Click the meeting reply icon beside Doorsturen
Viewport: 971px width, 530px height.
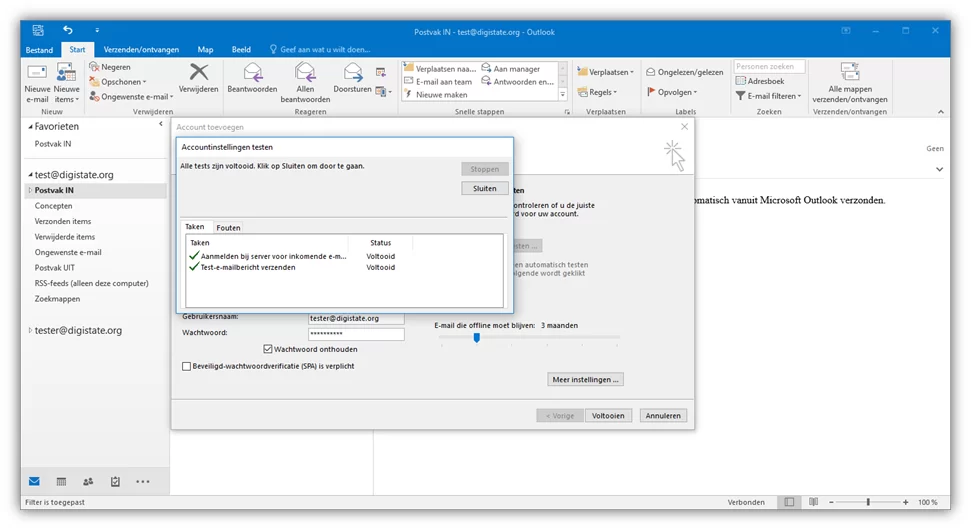pos(381,73)
